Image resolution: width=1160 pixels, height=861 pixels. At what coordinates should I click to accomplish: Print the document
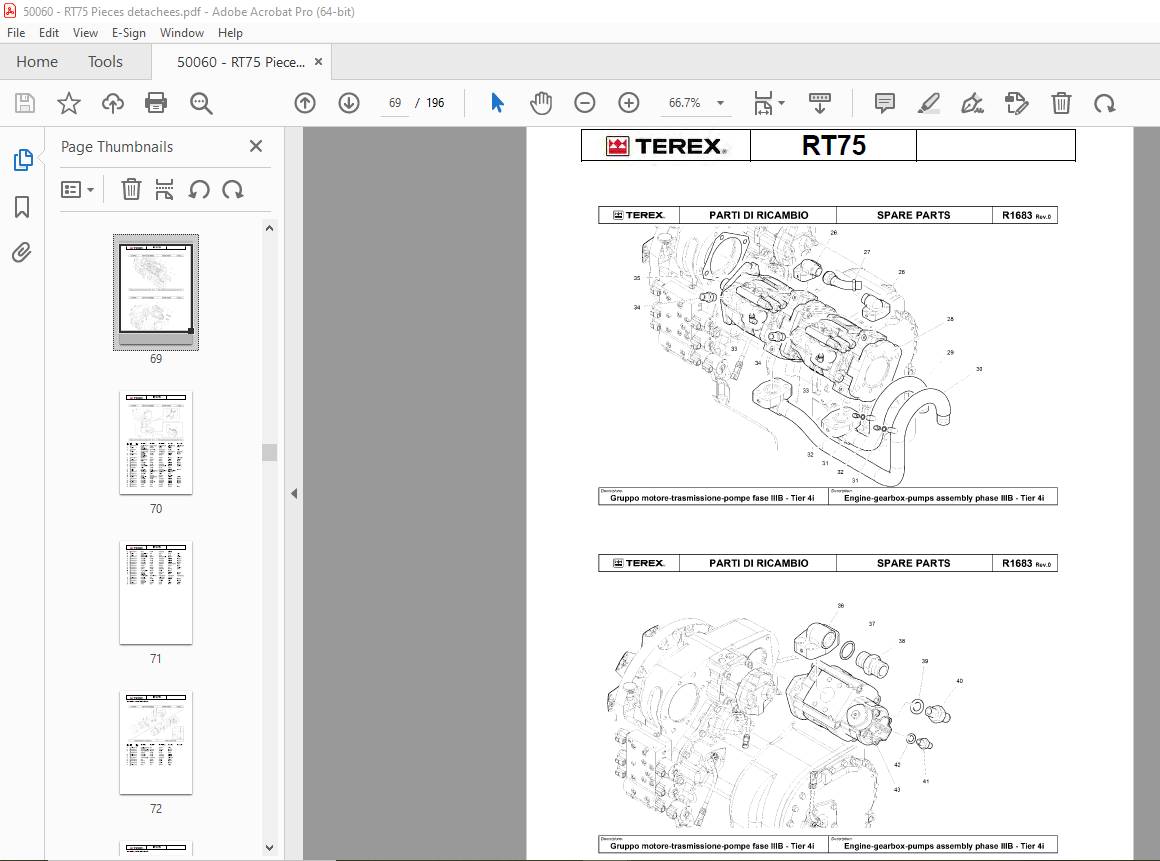(x=156, y=103)
